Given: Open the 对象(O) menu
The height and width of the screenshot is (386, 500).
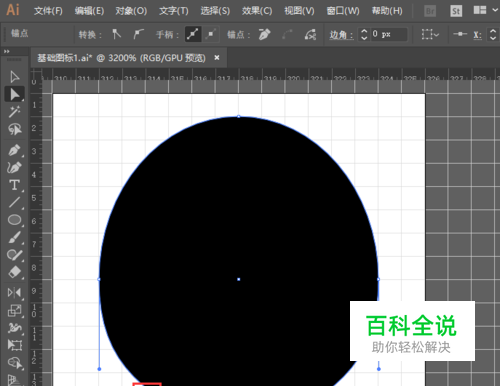Looking at the screenshot, I should coord(131,11).
